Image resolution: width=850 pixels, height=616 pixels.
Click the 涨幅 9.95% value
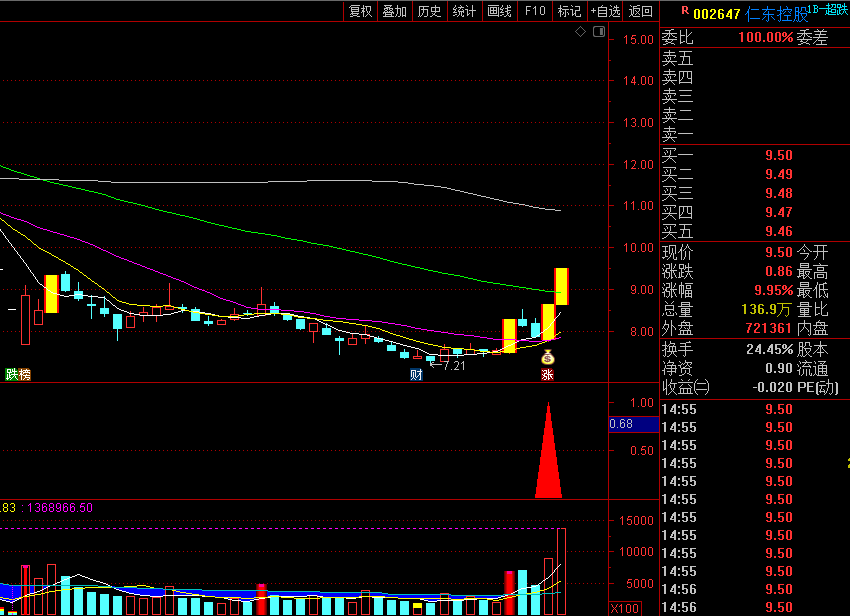coord(774,290)
